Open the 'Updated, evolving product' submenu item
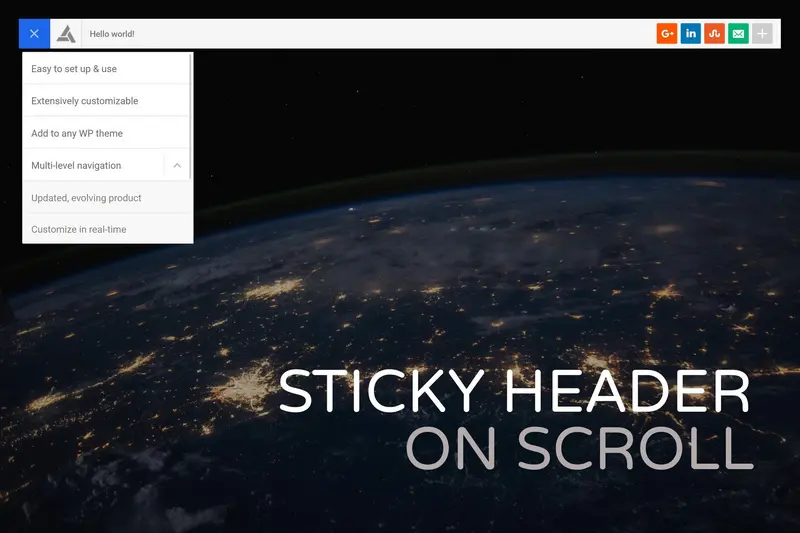 [86, 198]
